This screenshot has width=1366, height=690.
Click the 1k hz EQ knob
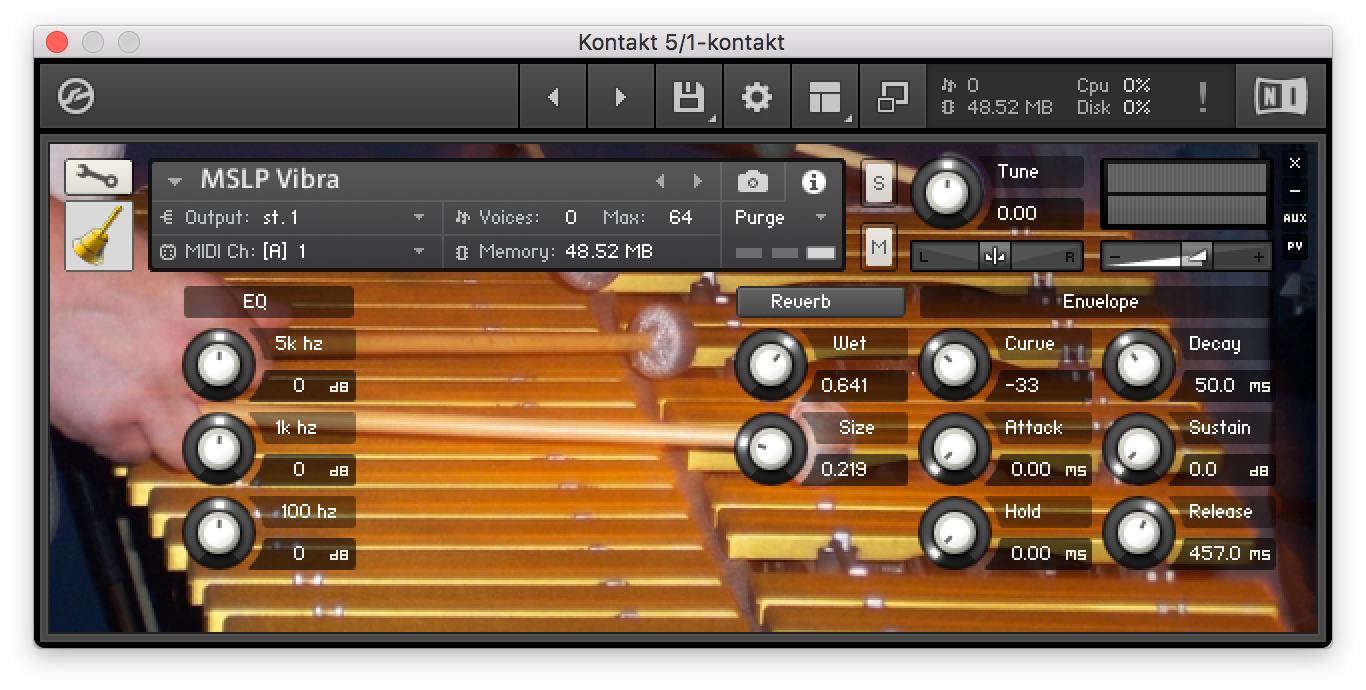pyautogui.click(x=218, y=449)
